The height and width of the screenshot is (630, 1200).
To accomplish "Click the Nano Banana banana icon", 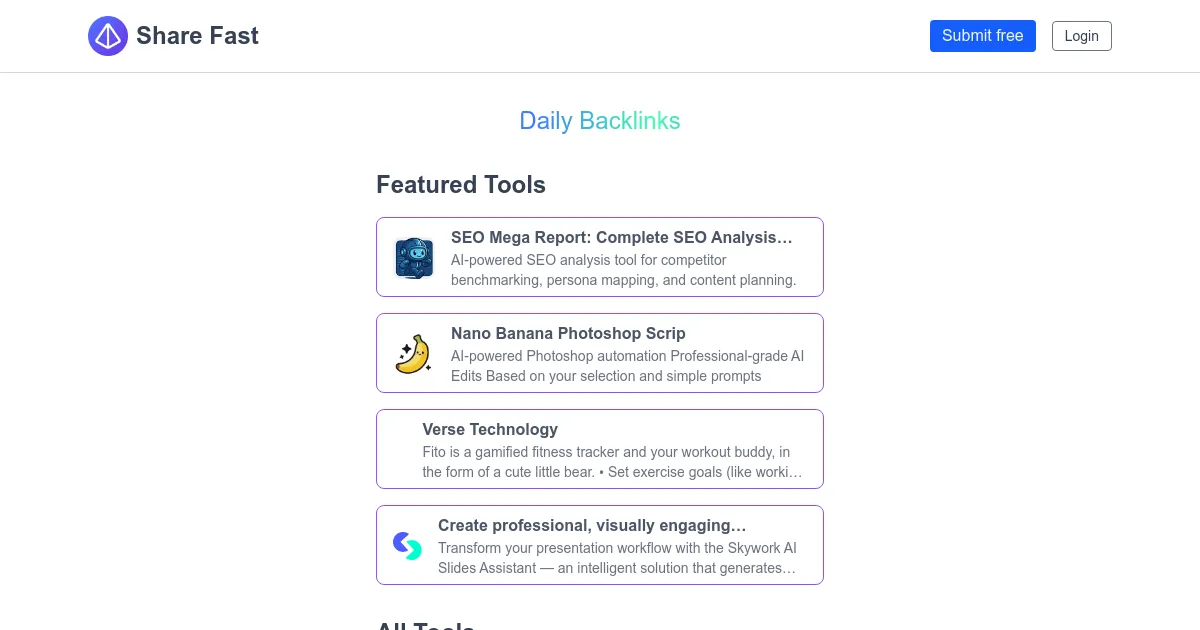I will point(414,354).
